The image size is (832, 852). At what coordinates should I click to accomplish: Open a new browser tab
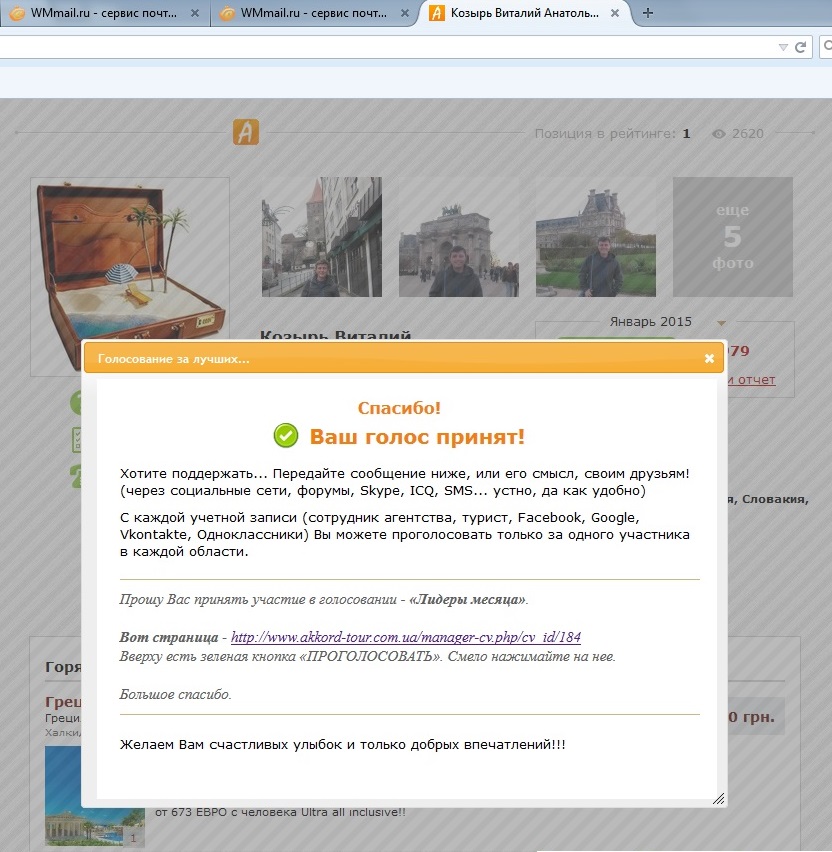point(648,13)
